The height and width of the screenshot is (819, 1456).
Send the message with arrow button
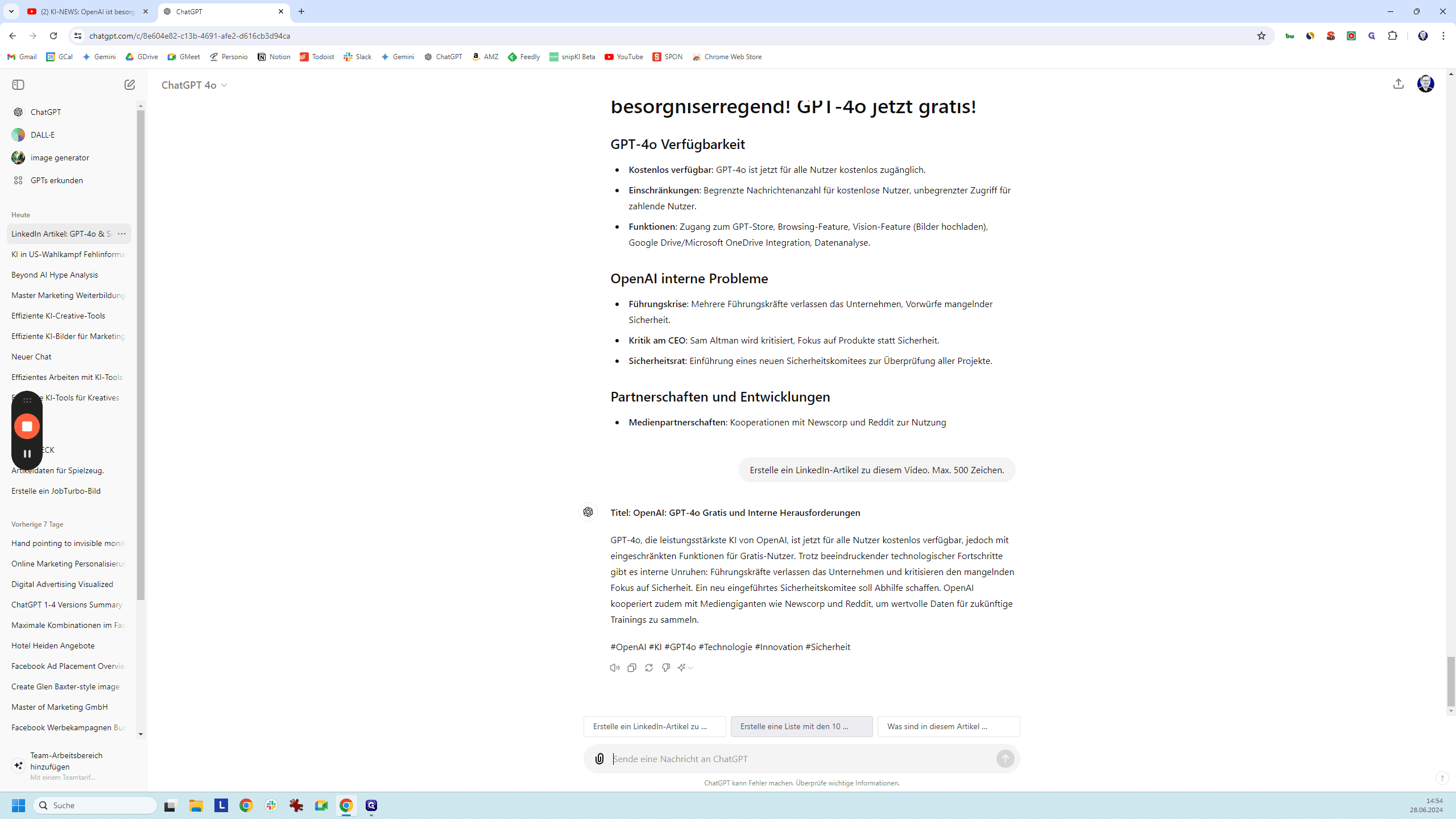(1005, 759)
